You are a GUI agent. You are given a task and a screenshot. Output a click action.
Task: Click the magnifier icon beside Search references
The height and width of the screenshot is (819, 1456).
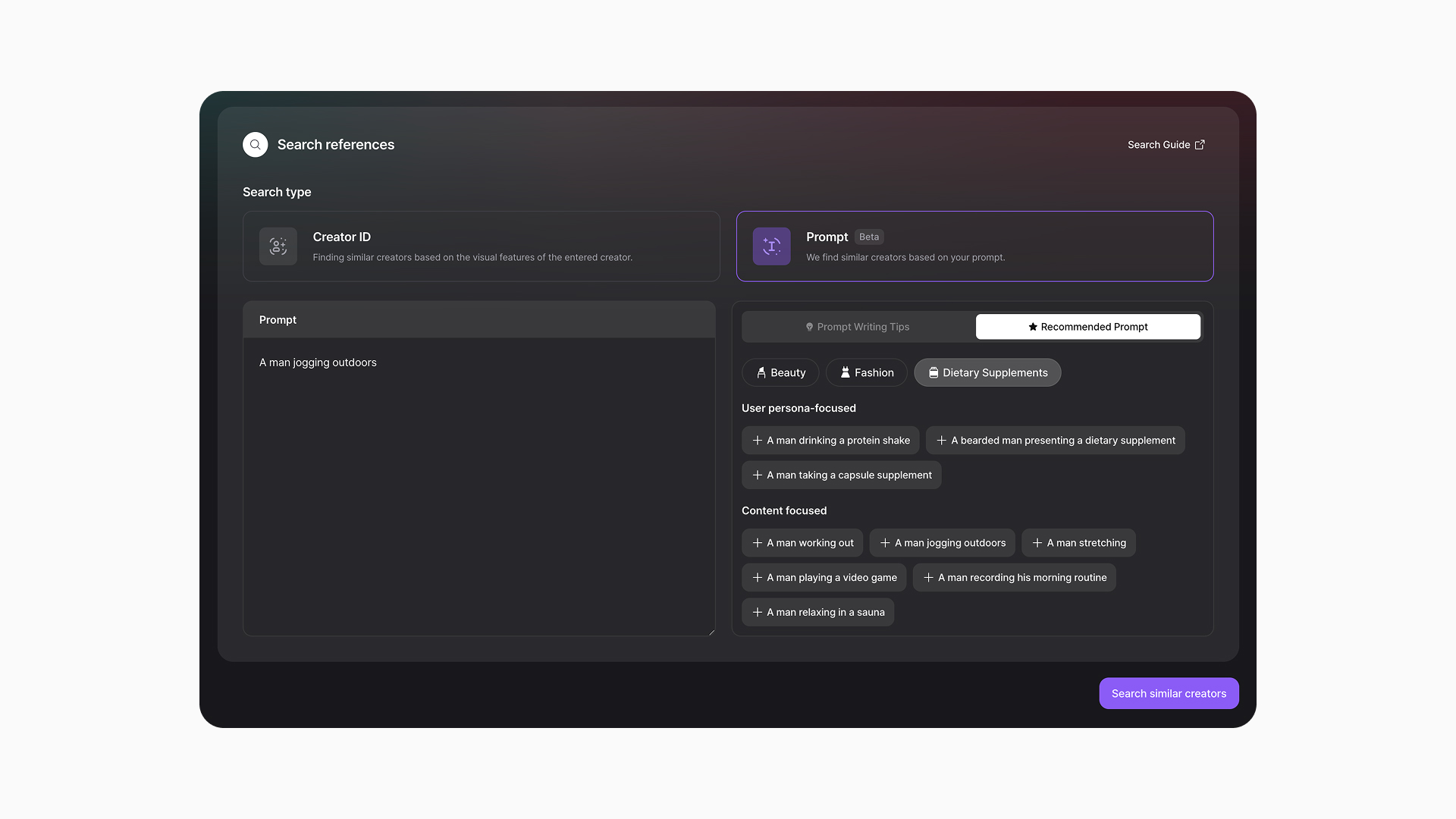point(255,145)
